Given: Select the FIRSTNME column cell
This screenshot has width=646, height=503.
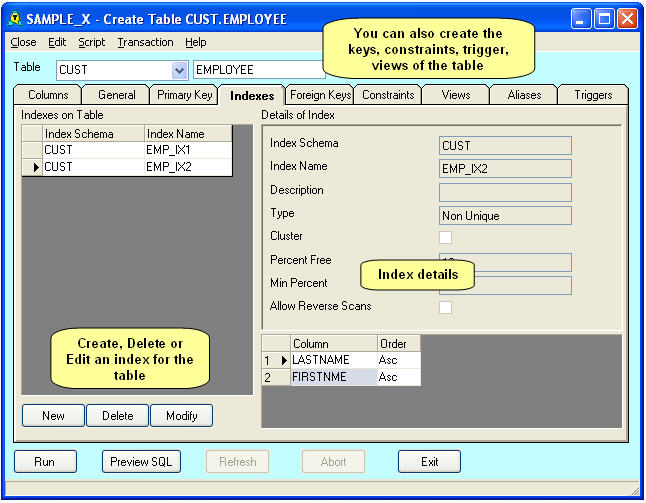Looking at the screenshot, I should point(334,377).
